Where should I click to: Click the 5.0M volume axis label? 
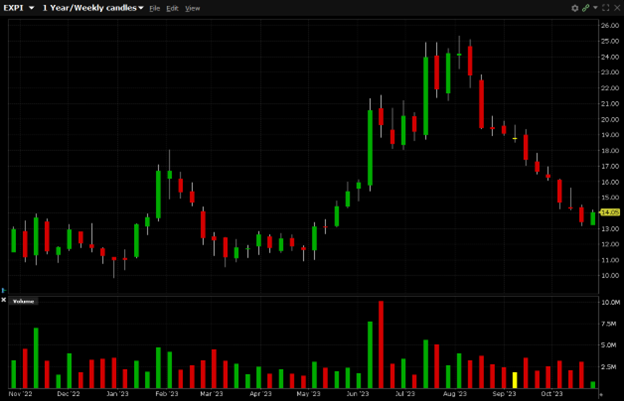click(x=611, y=345)
